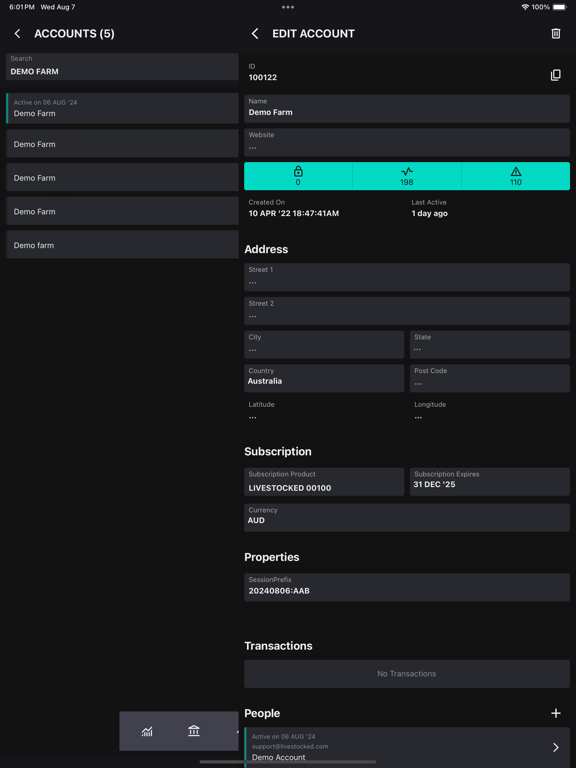
Task: Open Demo Account details via chevron
Action: click(555, 747)
